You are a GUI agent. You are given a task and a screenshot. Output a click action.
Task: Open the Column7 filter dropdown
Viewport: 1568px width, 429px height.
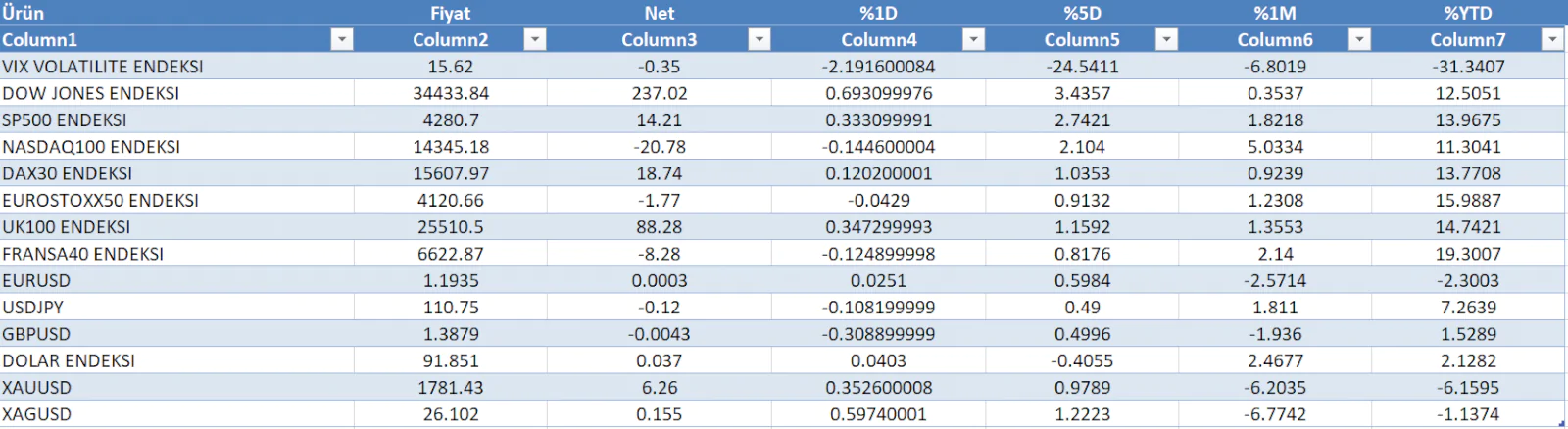1552,39
